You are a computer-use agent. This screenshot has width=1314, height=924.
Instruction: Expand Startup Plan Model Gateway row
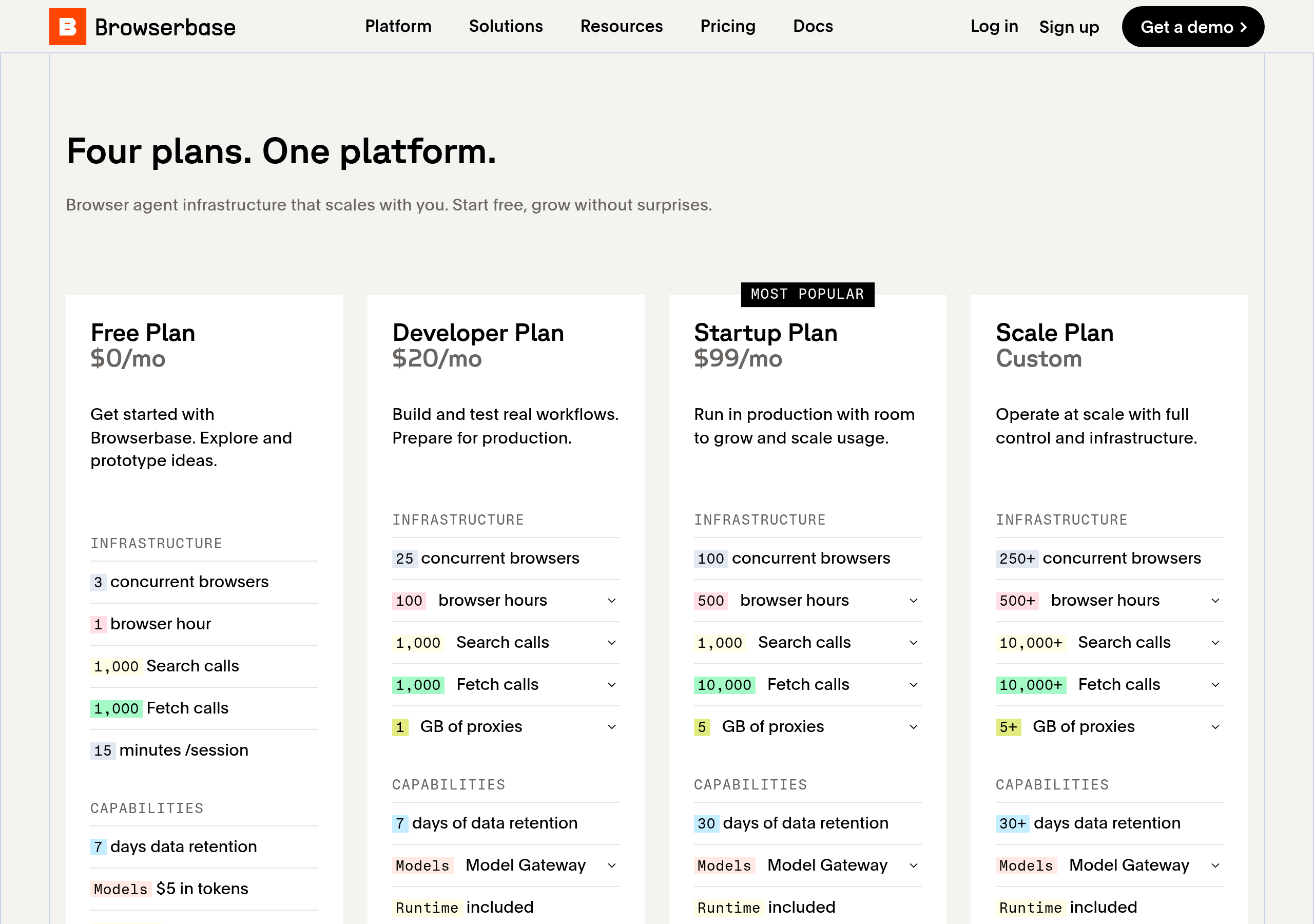coord(807,865)
